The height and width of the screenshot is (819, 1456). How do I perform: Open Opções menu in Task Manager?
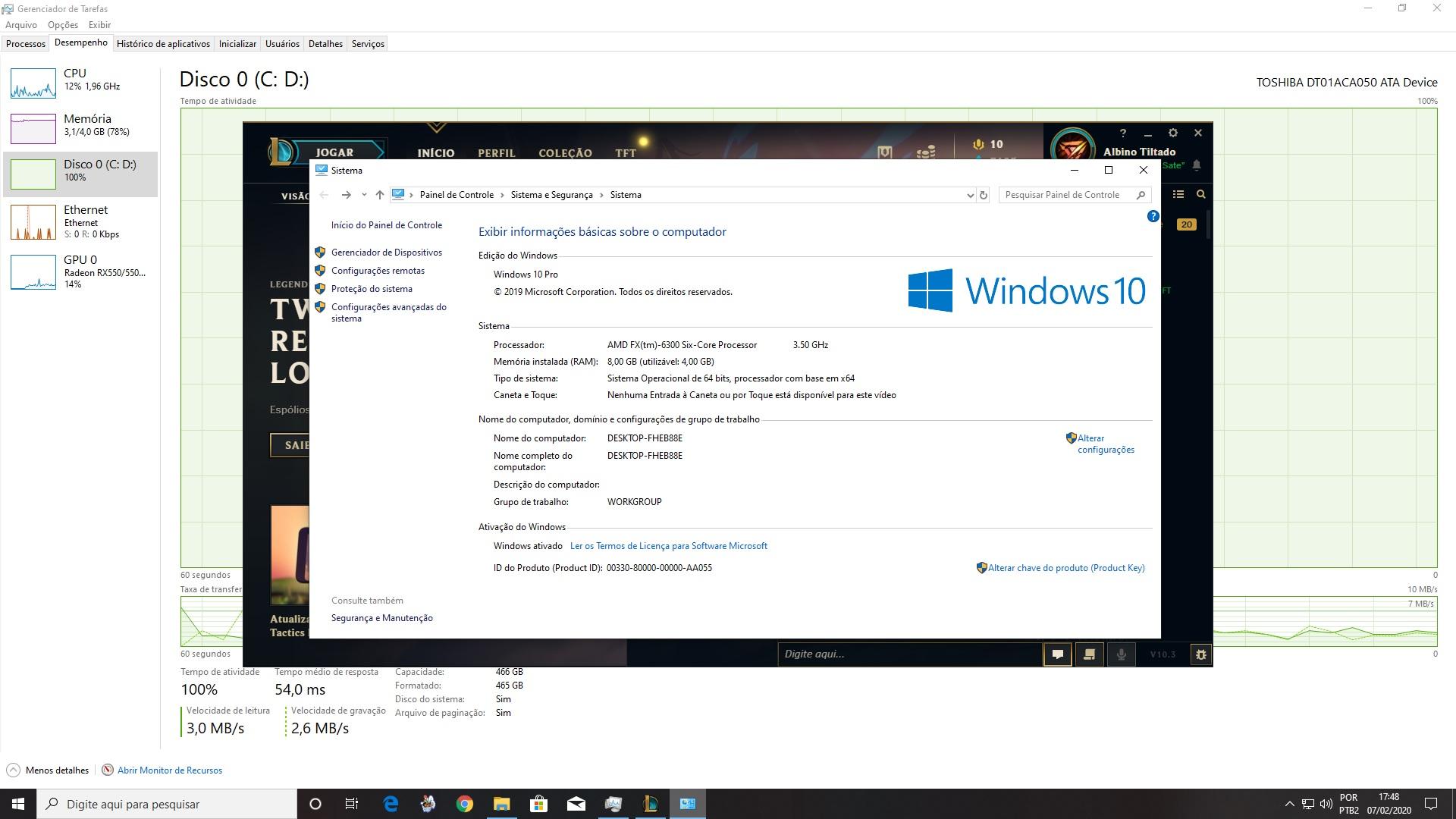click(x=62, y=25)
